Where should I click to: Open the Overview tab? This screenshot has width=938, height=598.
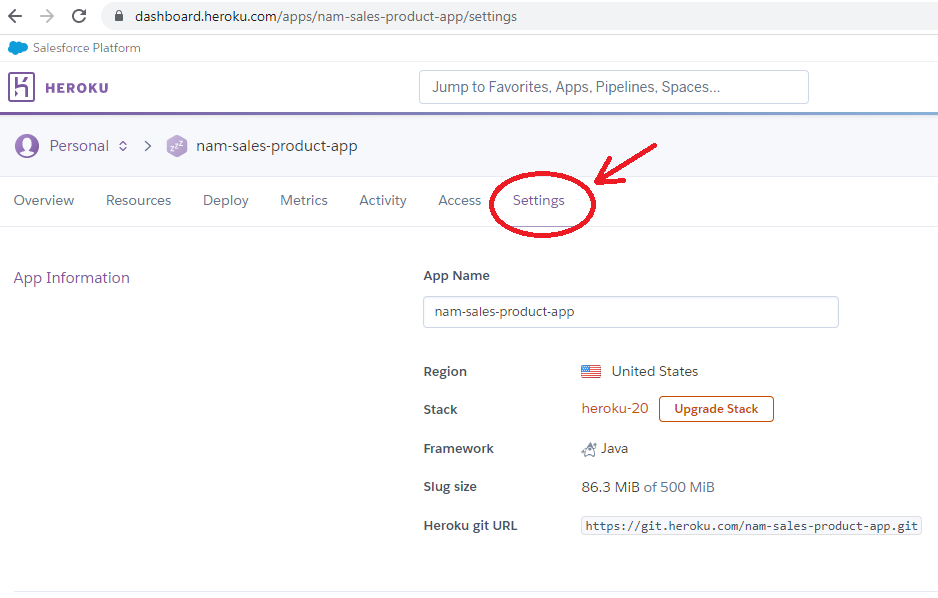click(x=44, y=200)
